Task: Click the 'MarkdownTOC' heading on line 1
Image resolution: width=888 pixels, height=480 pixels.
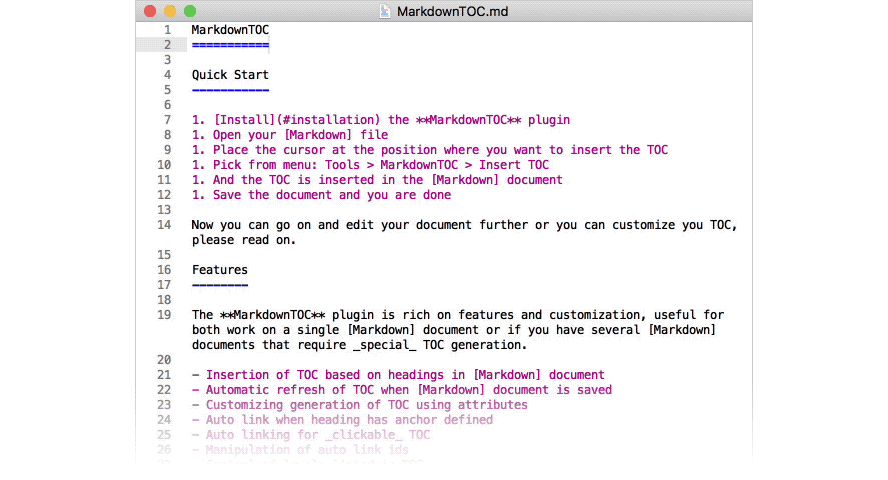Action: point(230,30)
